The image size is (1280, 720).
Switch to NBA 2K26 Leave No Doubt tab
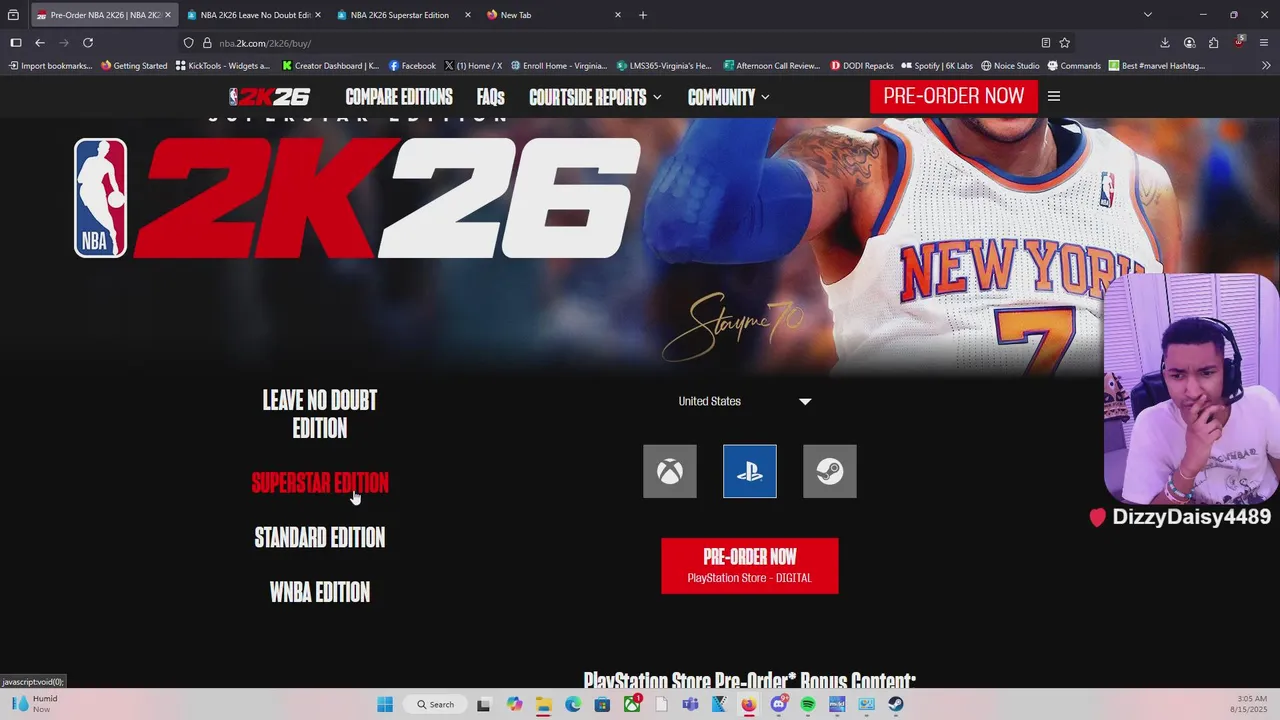[253, 15]
